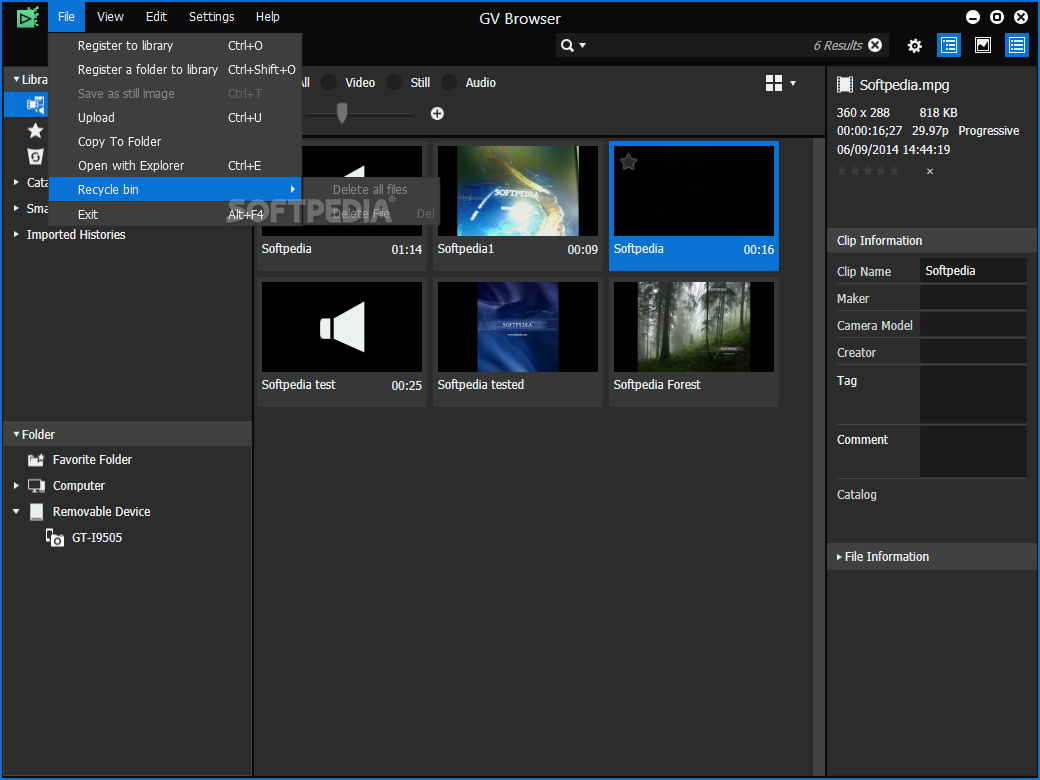
Task: Open the Settings menu
Action: (211, 17)
